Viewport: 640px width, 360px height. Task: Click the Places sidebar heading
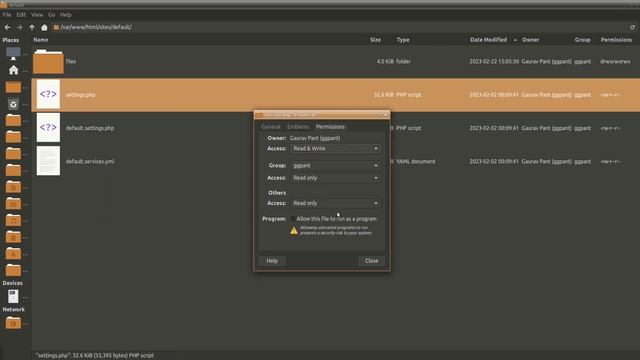11,40
